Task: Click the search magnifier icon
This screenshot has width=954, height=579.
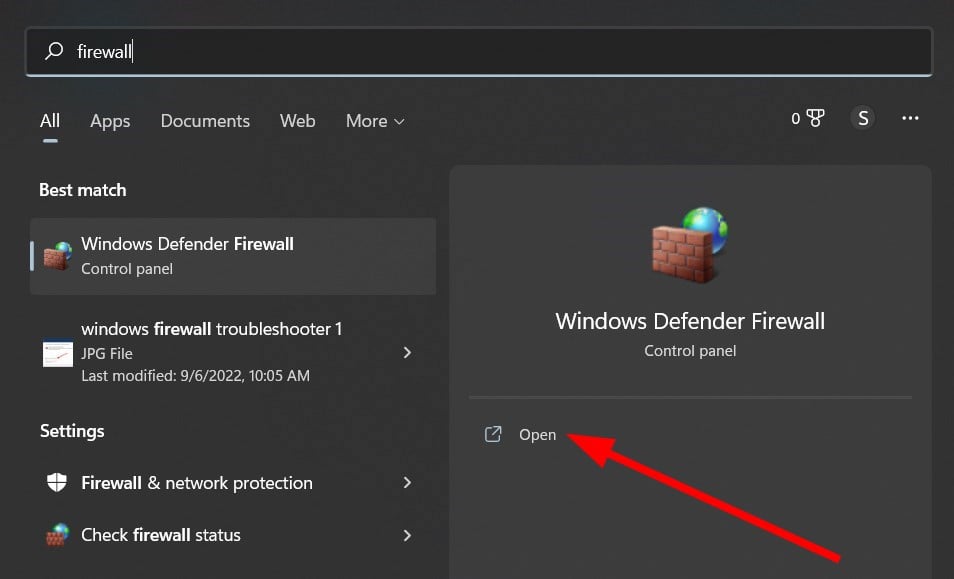Action: (x=55, y=51)
